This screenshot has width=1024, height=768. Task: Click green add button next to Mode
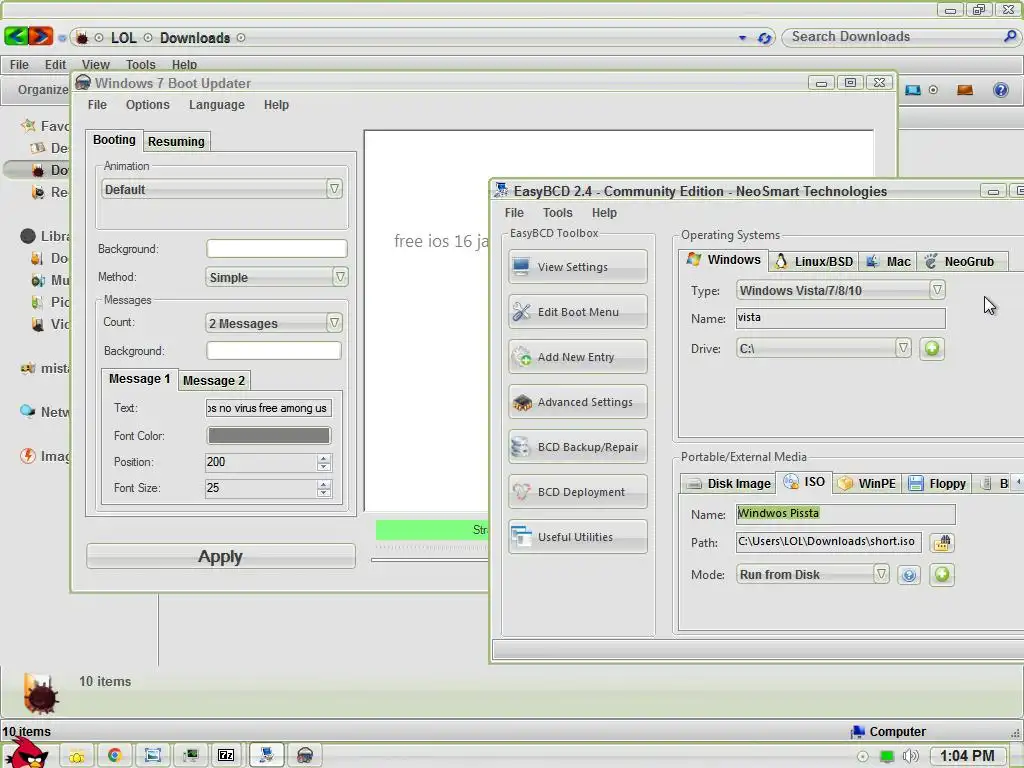coord(942,574)
